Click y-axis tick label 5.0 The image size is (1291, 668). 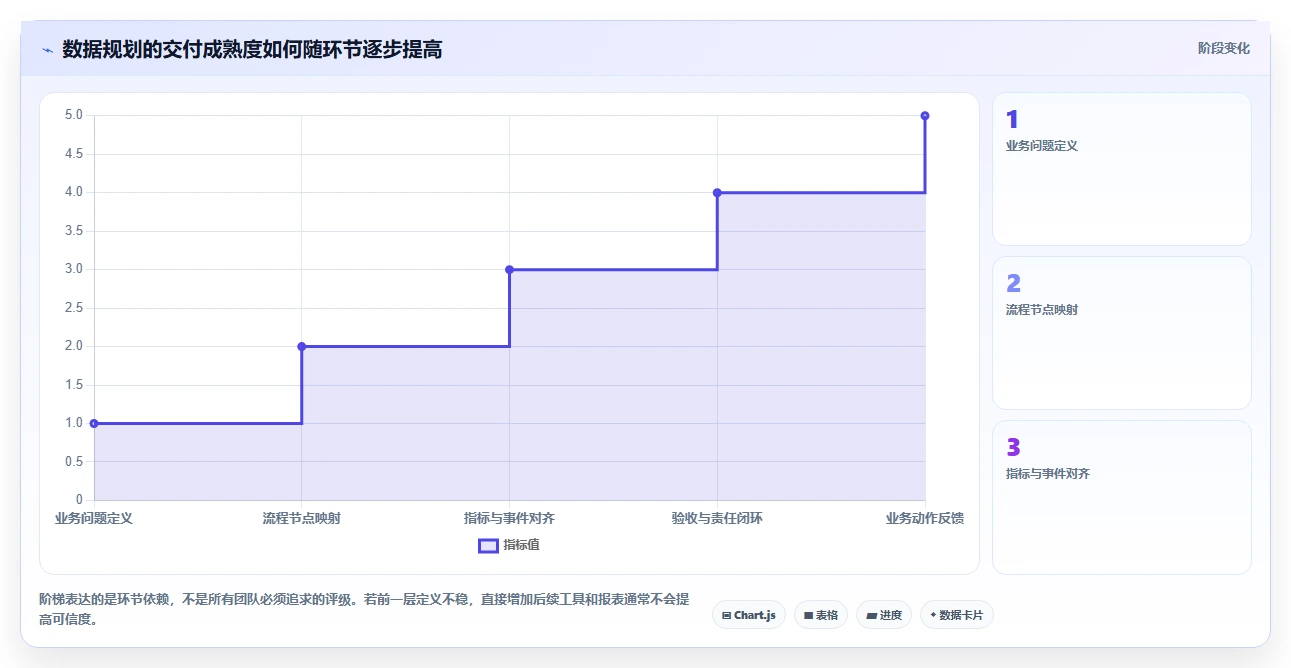coord(74,115)
